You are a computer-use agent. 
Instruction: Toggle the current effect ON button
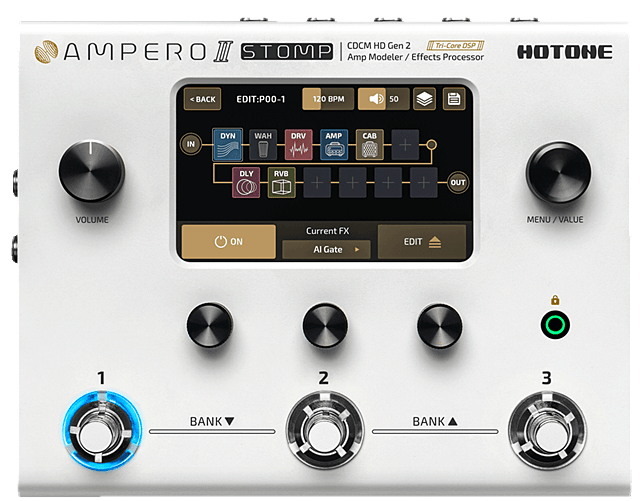(x=228, y=242)
